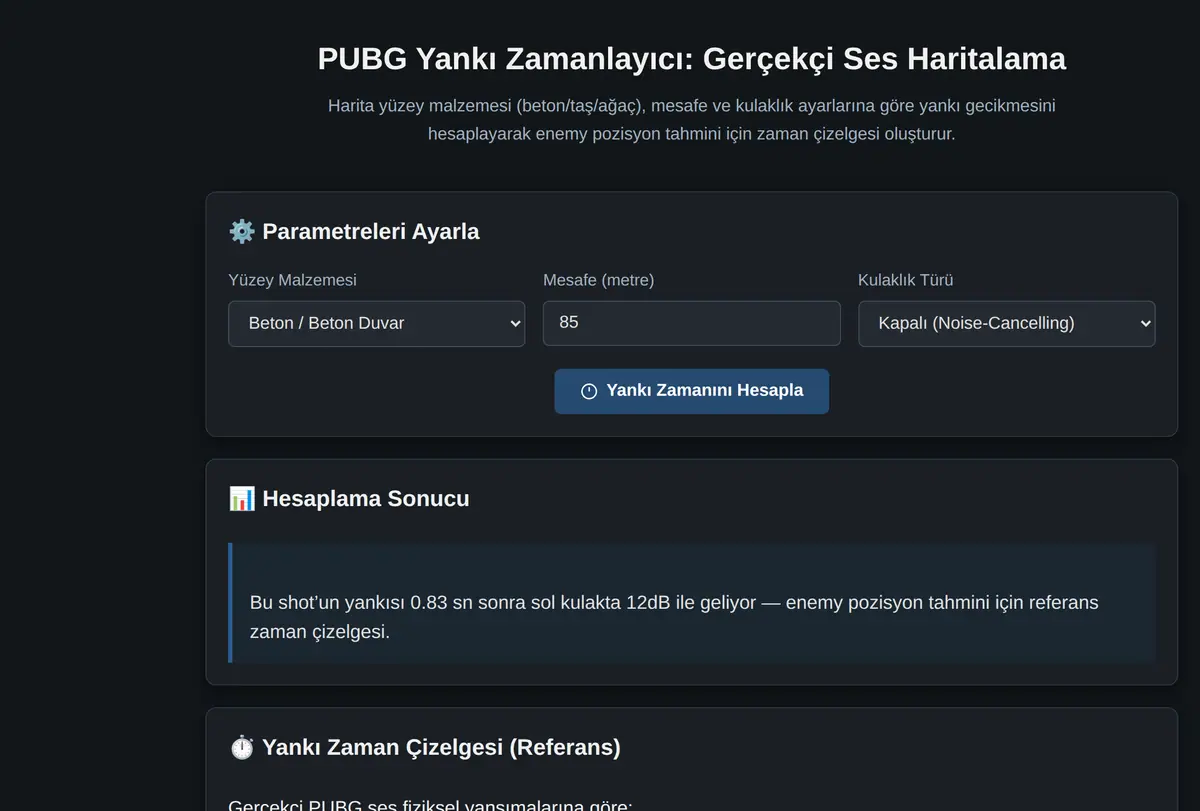Click the Mesafe (metre) label
The height and width of the screenshot is (811, 1200).
pyautogui.click(x=598, y=280)
